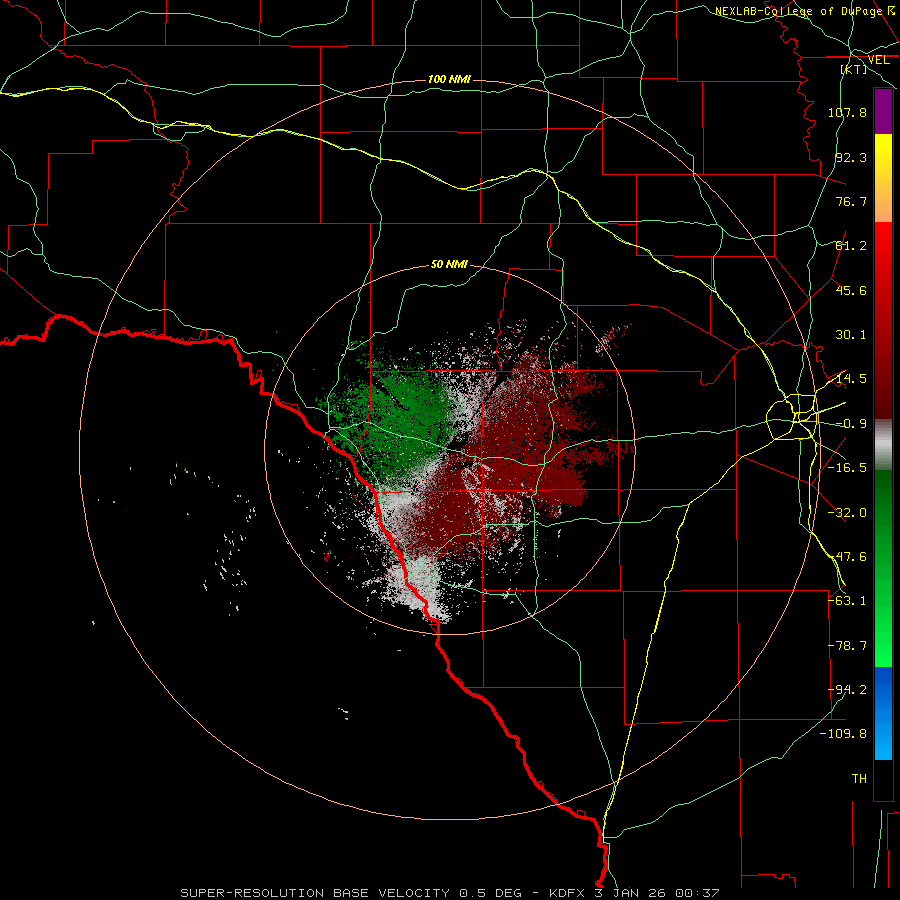
Task: Click the [KT] units label
Action: 854,69
